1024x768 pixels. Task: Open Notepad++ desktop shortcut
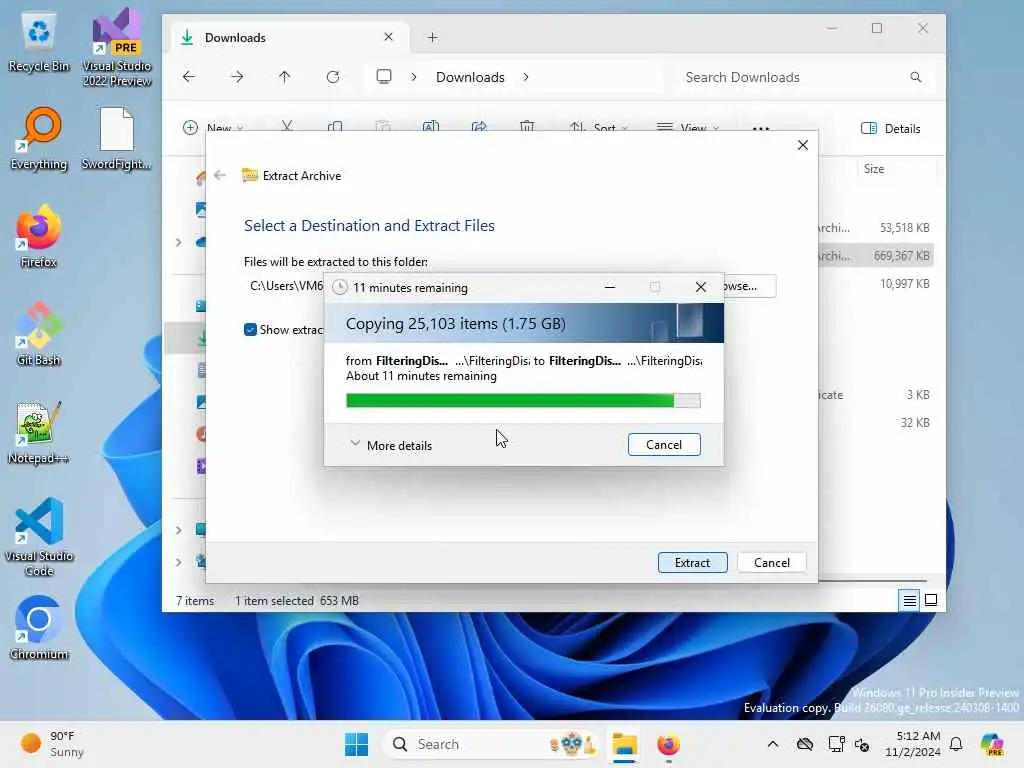39,433
